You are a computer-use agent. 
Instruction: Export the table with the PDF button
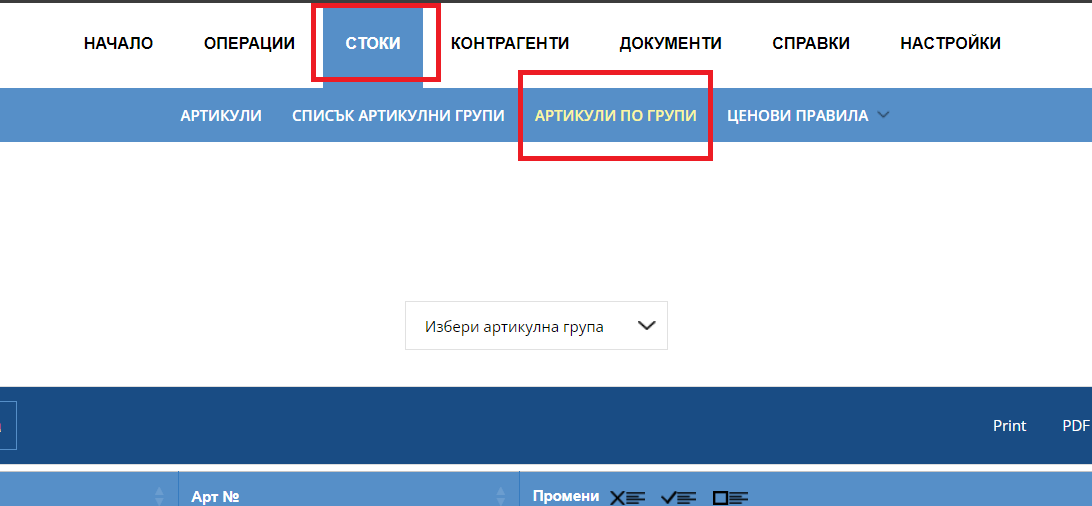(x=1077, y=426)
